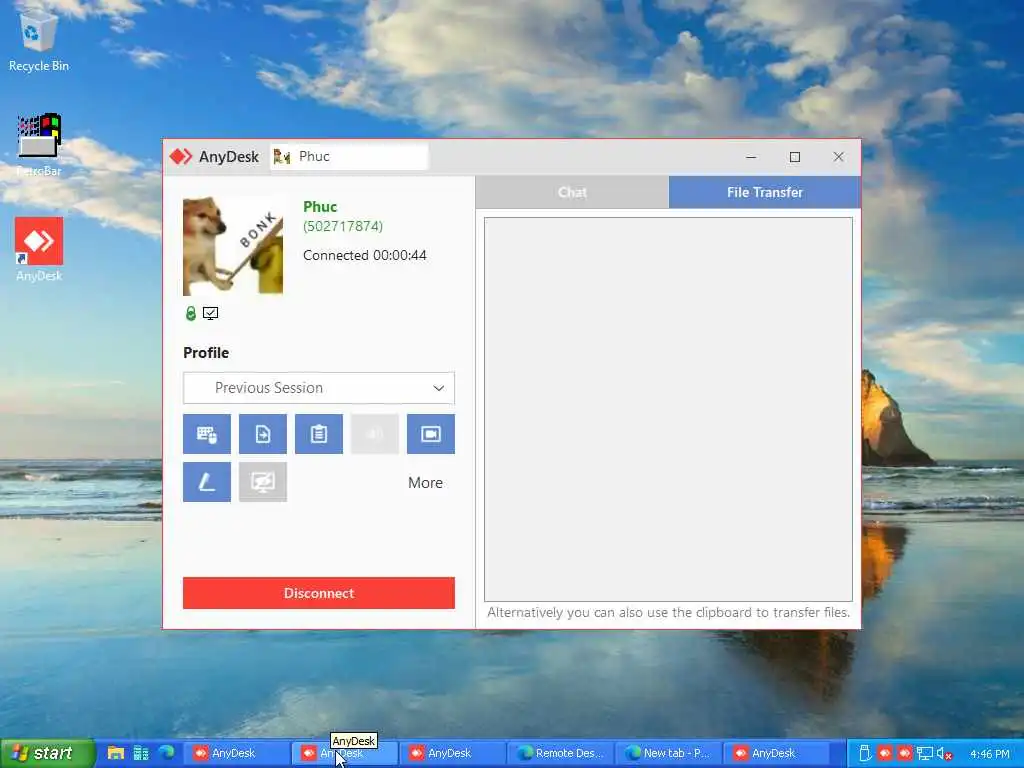Switch to third AnyDesk taskbar button
Viewport: 1024px width, 768px height.
pos(451,753)
